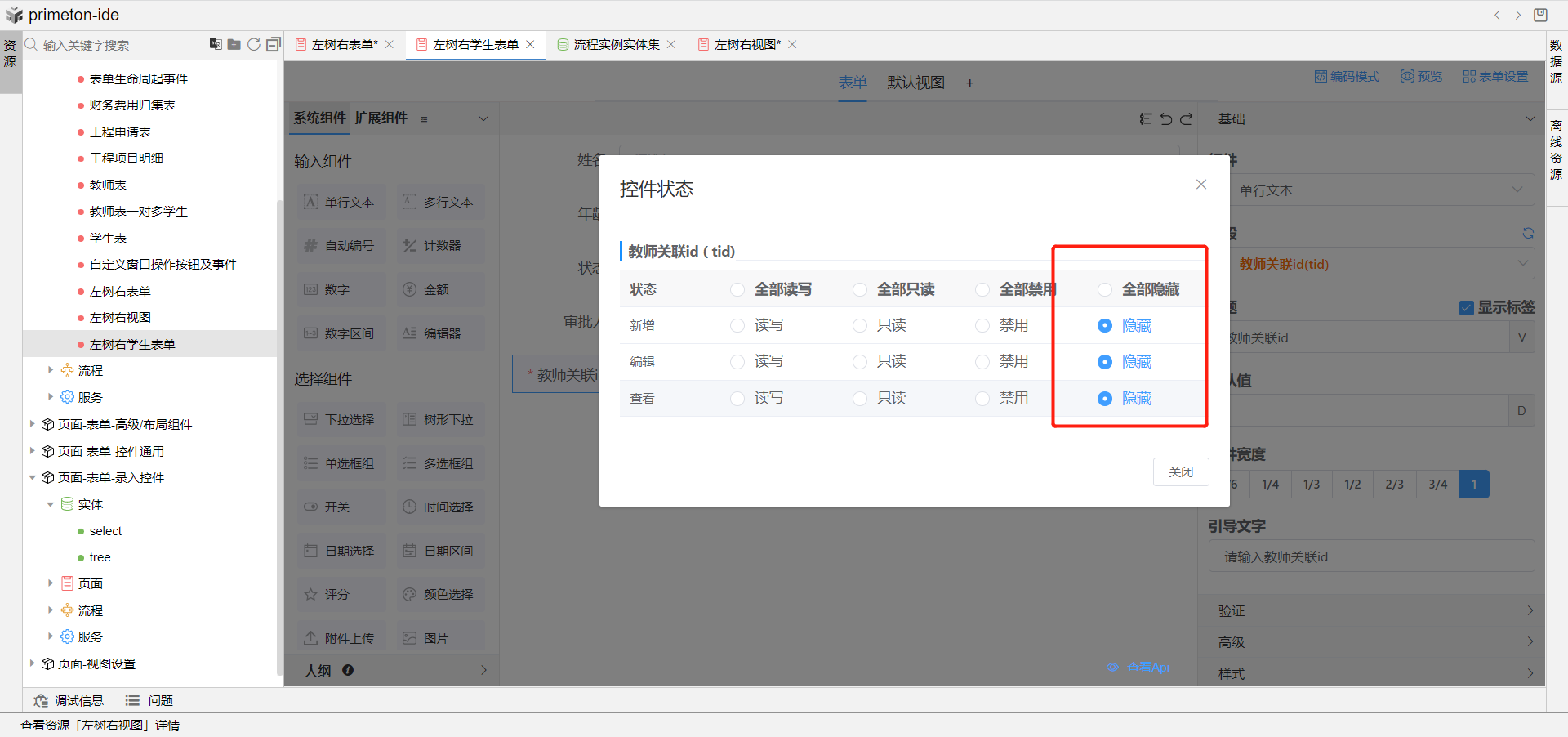1568x737 pixels.
Task: Click the 关闭 button in dialog
Action: [1180, 472]
